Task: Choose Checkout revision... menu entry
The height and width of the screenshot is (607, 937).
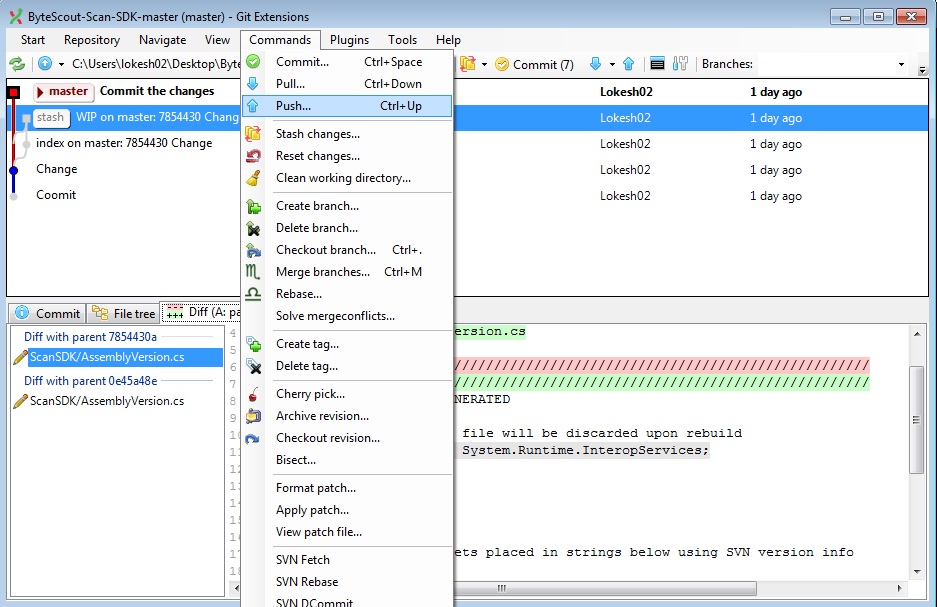Action: (x=347, y=438)
